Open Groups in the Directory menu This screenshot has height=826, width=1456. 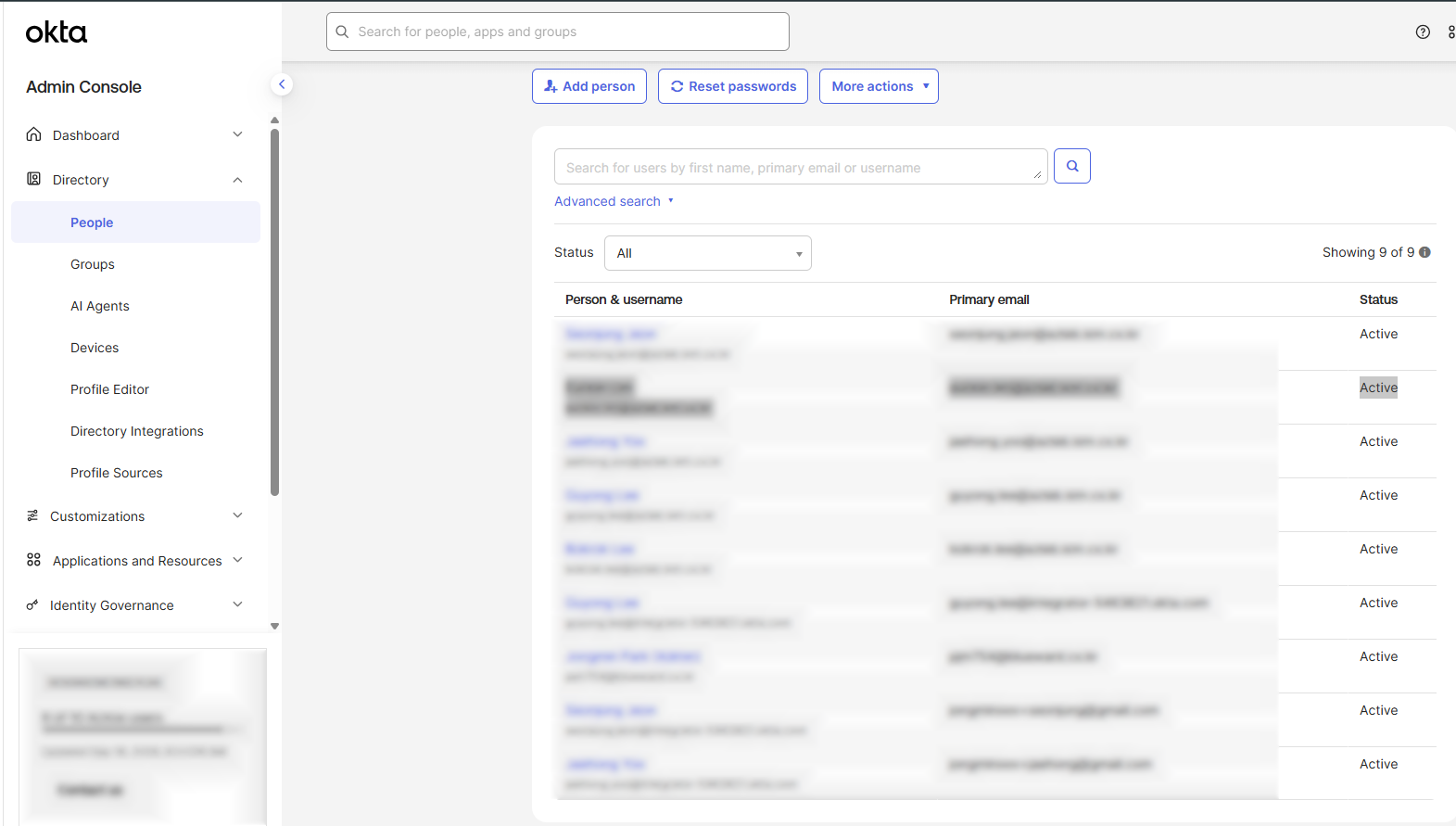[93, 264]
